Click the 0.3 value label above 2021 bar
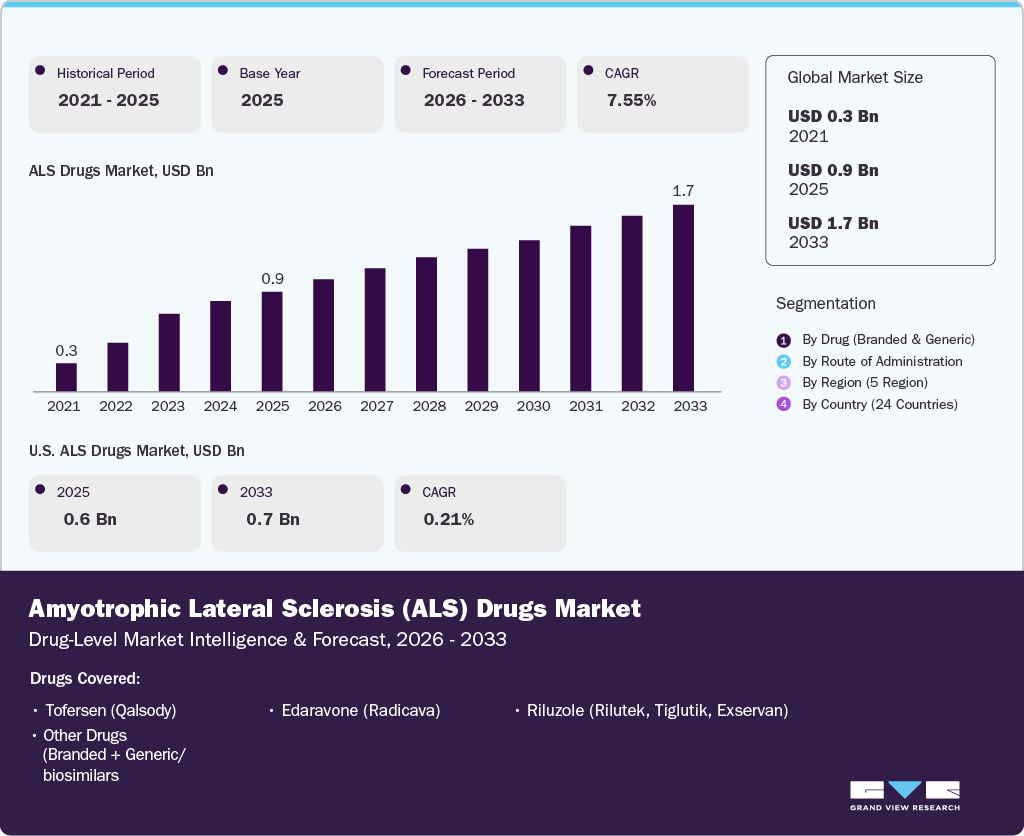Viewport: 1024px width, 836px height. 66,351
